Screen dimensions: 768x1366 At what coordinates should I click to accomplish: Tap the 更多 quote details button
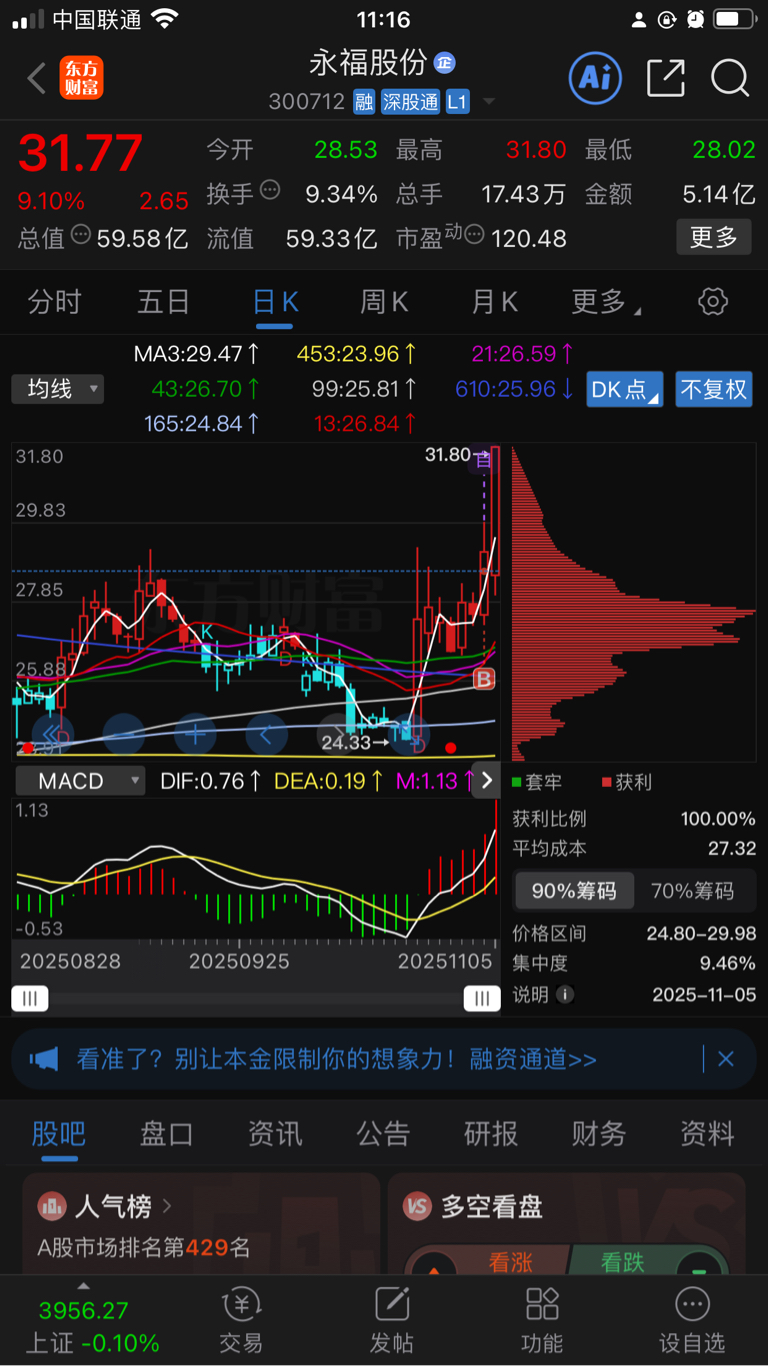[x=714, y=237]
